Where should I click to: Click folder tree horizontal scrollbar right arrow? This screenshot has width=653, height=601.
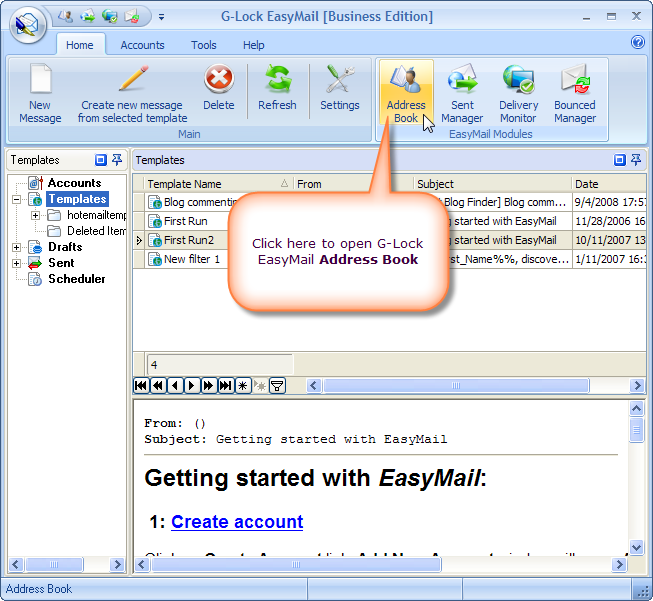117,565
